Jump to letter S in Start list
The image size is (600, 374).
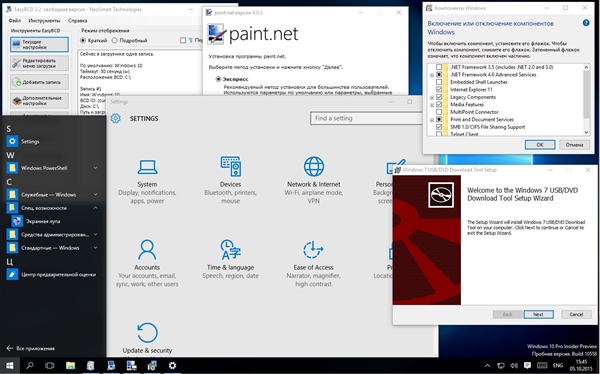tap(9, 129)
